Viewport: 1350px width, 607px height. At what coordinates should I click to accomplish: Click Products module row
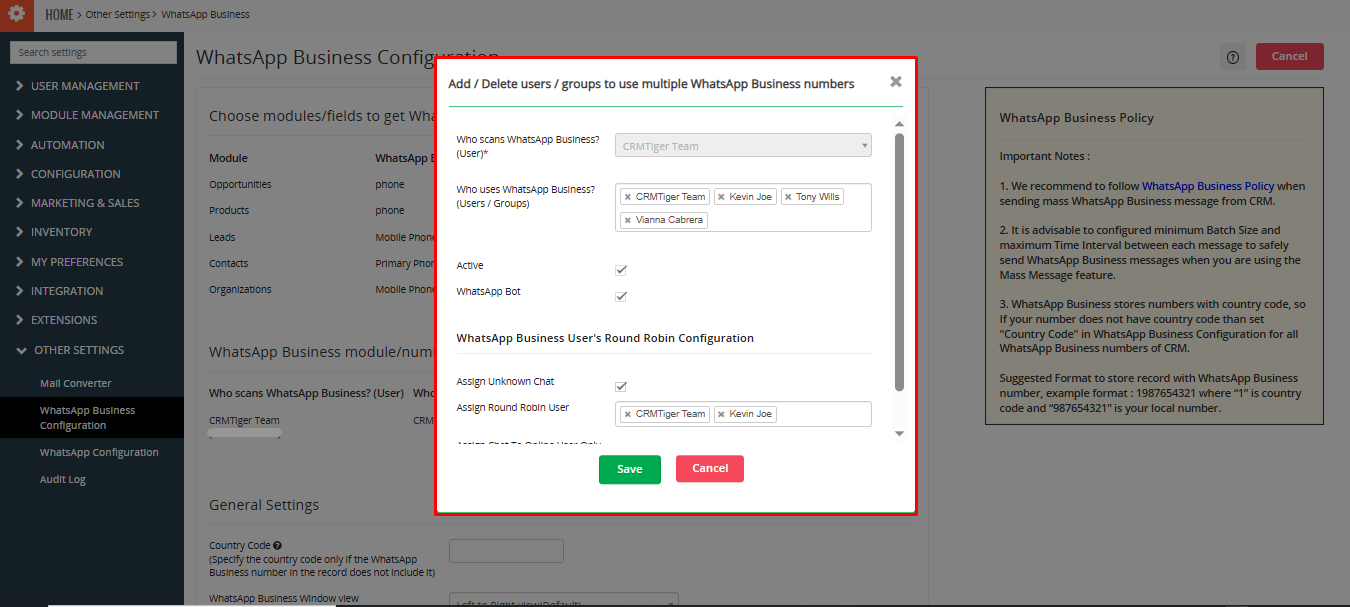coord(229,210)
